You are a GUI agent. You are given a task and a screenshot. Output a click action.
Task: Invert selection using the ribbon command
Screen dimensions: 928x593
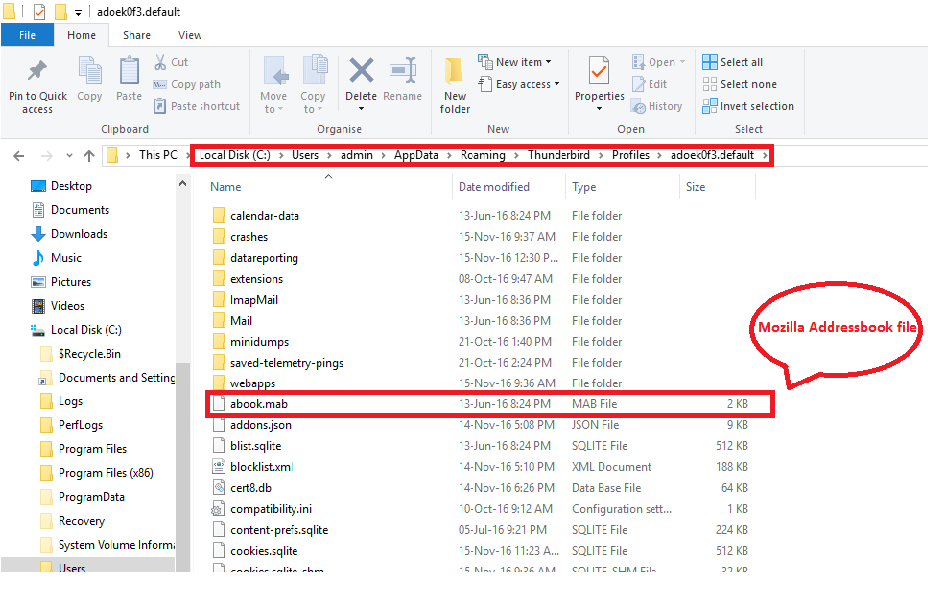748,106
